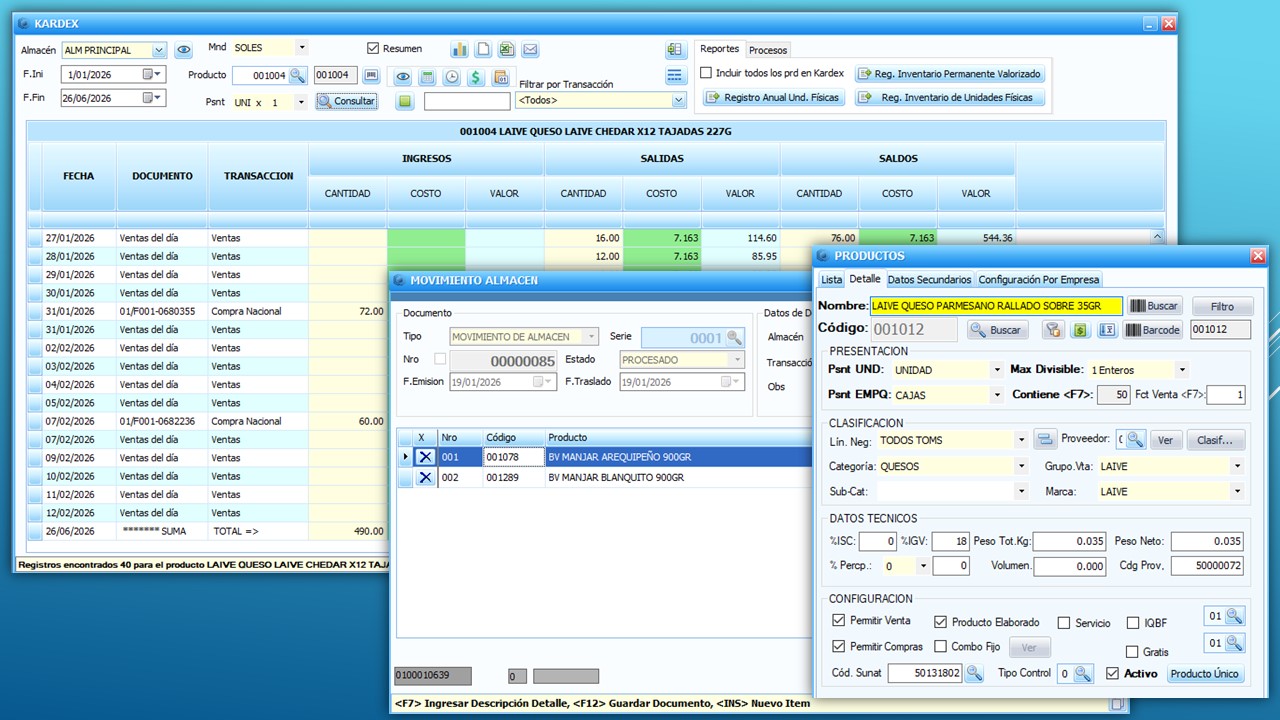Click the Nombre product name field

[x=996, y=306]
